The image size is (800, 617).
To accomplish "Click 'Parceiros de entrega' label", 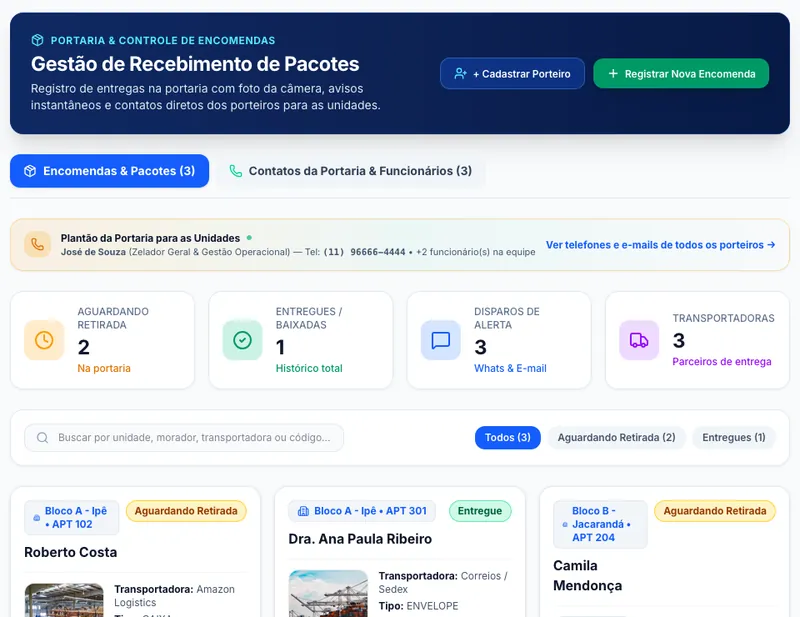I will click(722, 362).
